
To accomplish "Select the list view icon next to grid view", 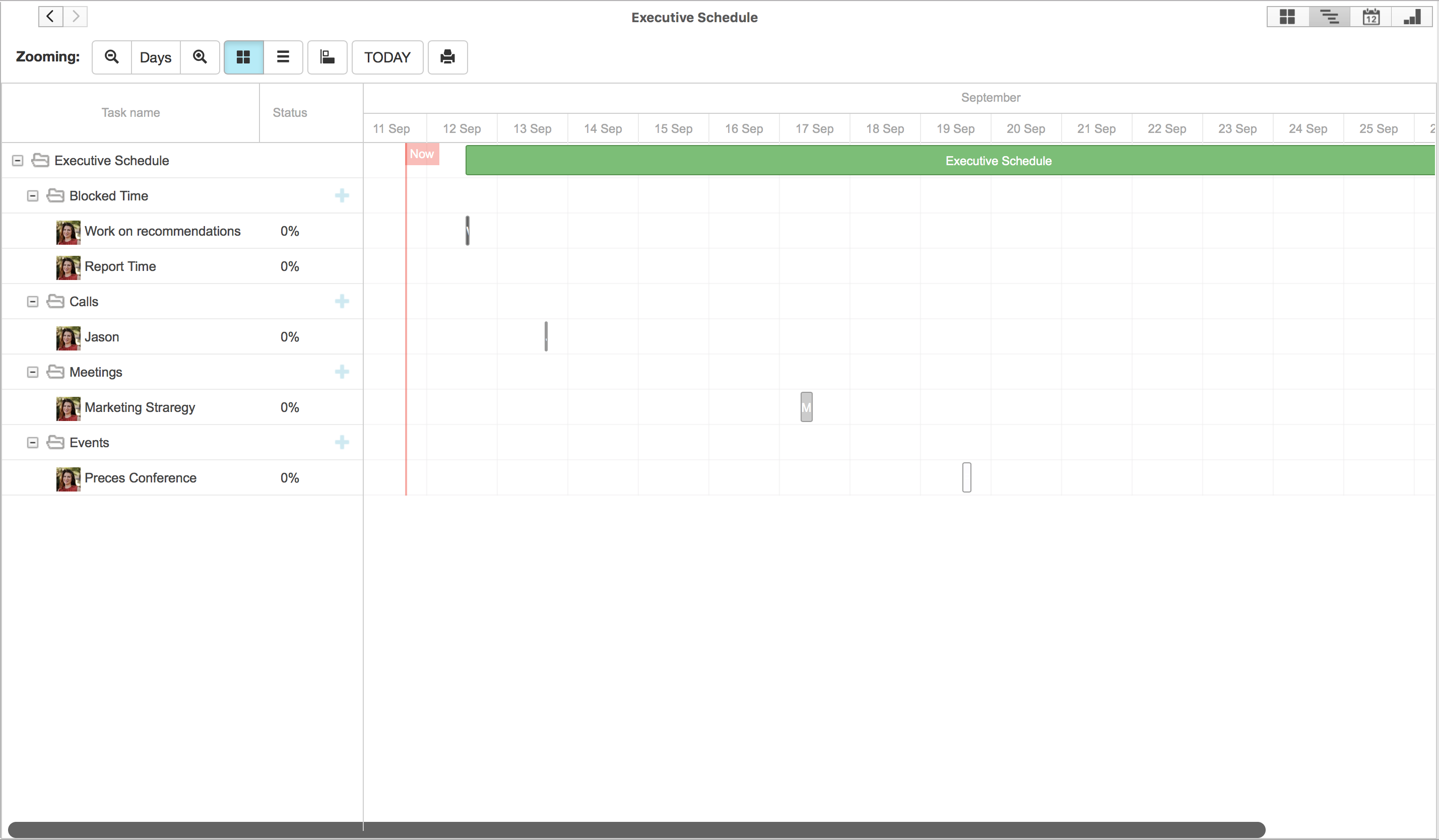I will pyautogui.click(x=1329, y=17).
